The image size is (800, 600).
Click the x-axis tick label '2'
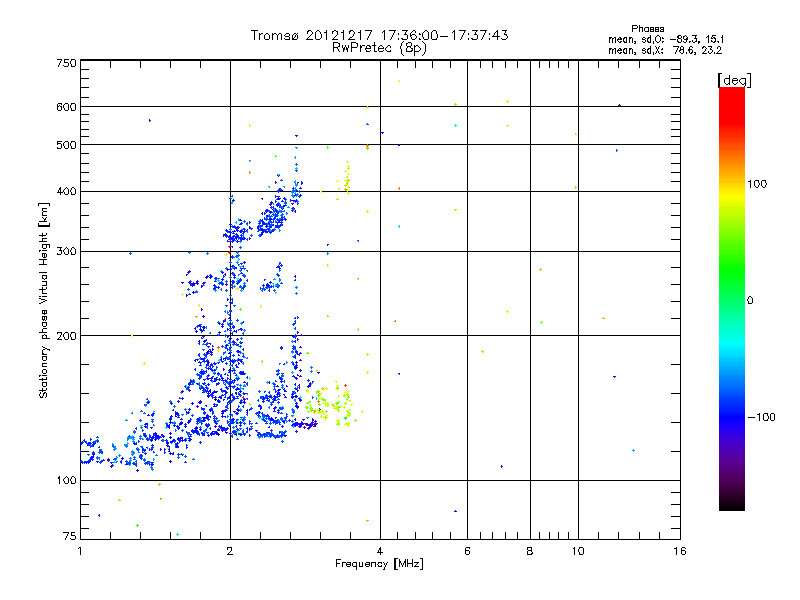[230, 551]
